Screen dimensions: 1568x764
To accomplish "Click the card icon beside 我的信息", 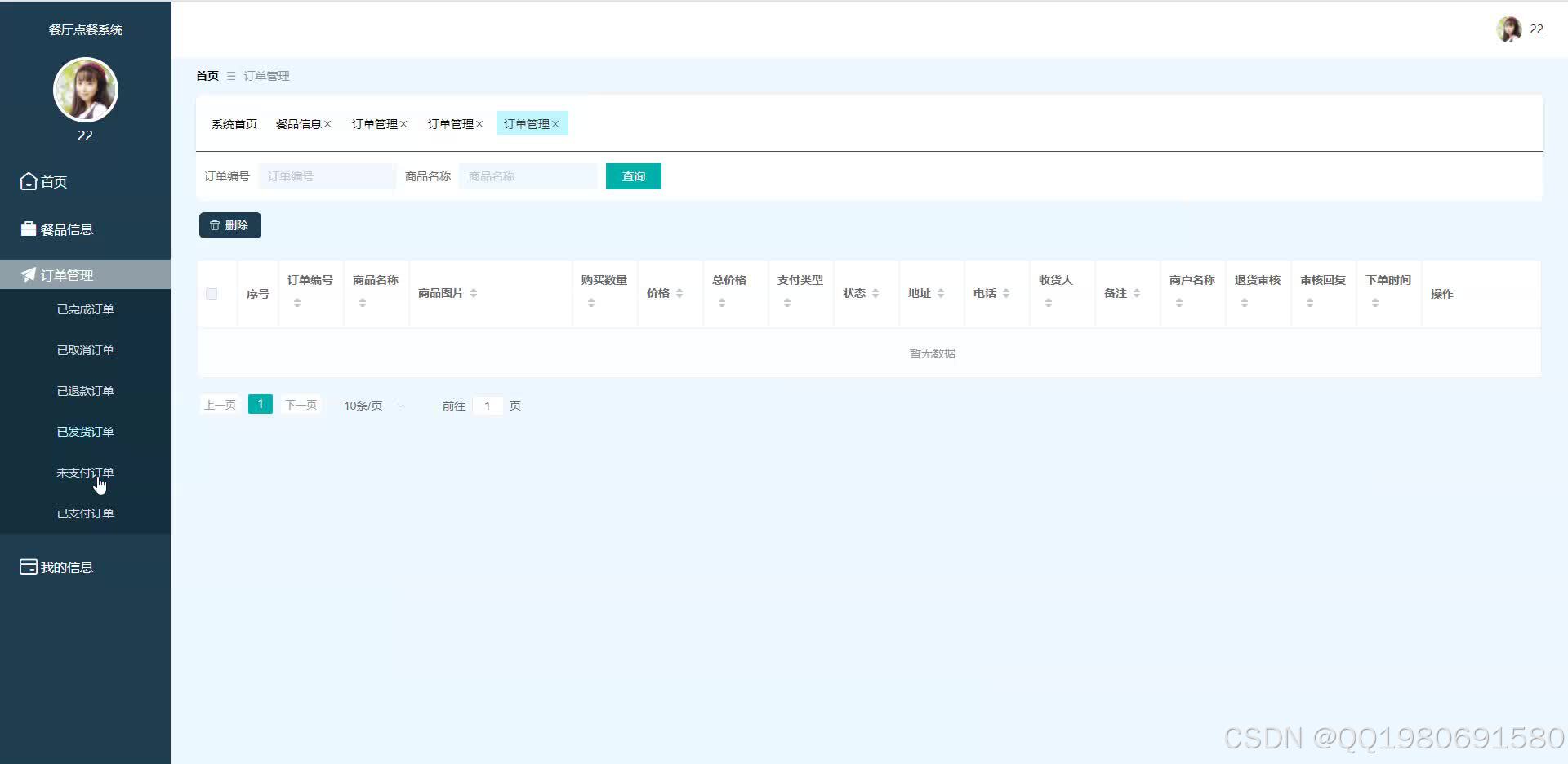I will click(x=27, y=566).
